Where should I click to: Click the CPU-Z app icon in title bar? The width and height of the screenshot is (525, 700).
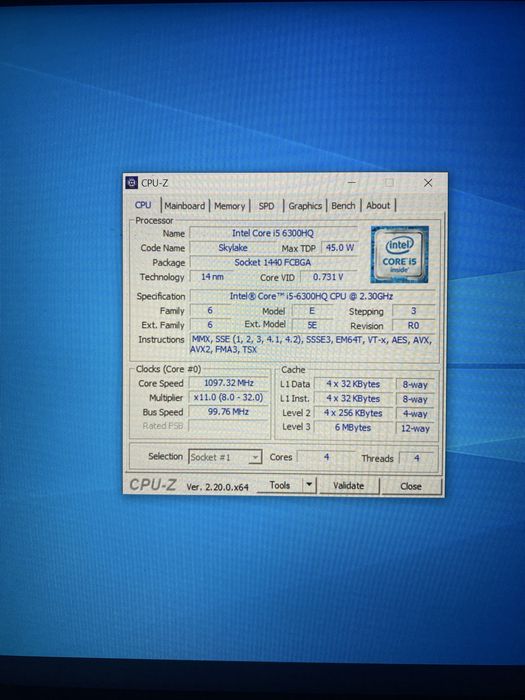(x=132, y=183)
